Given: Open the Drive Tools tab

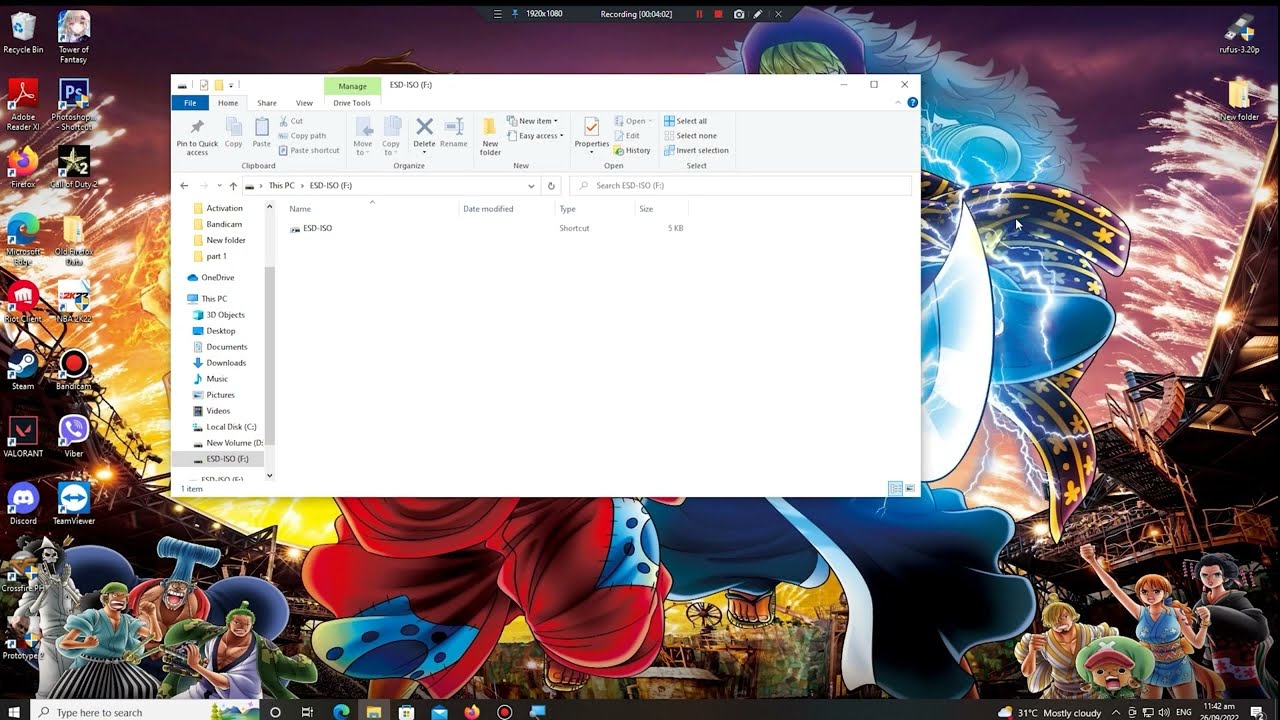Looking at the screenshot, I should (352, 103).
